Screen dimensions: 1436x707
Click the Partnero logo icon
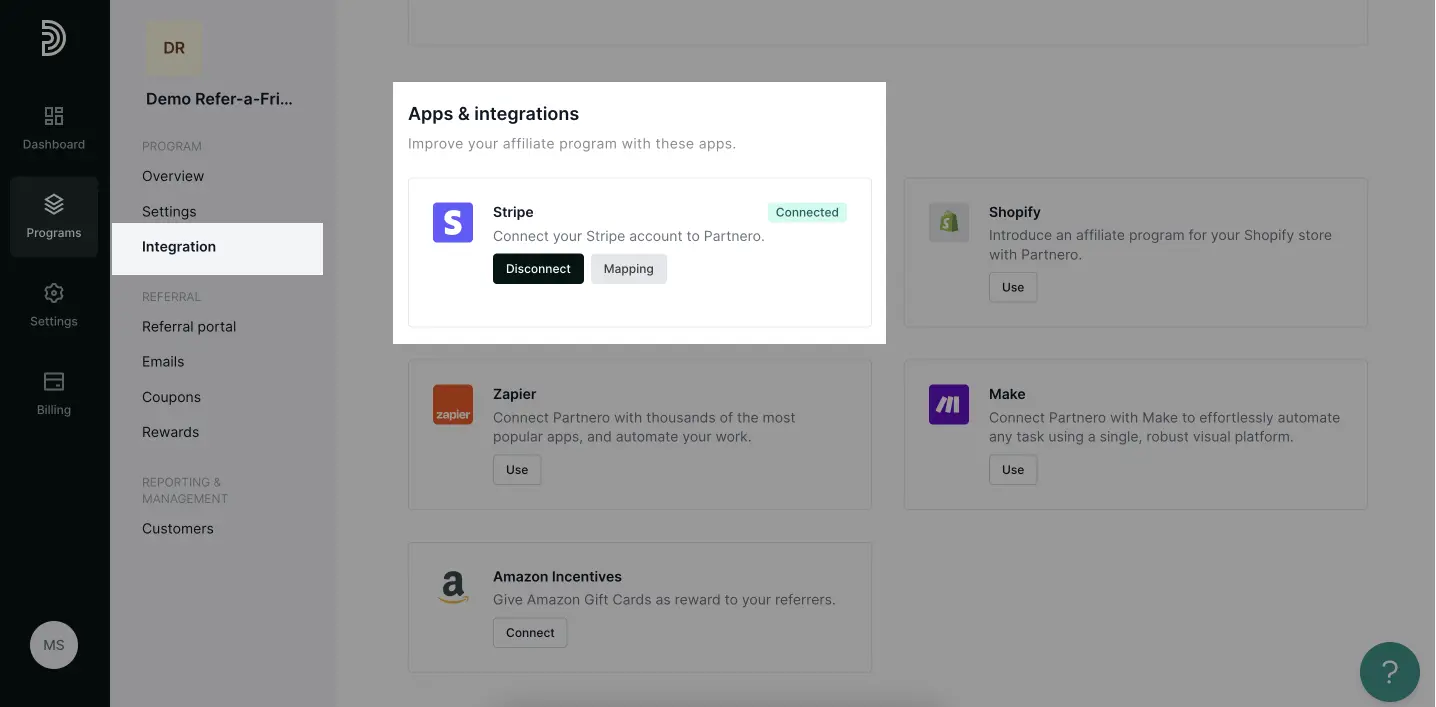click(x=54, y=38)
